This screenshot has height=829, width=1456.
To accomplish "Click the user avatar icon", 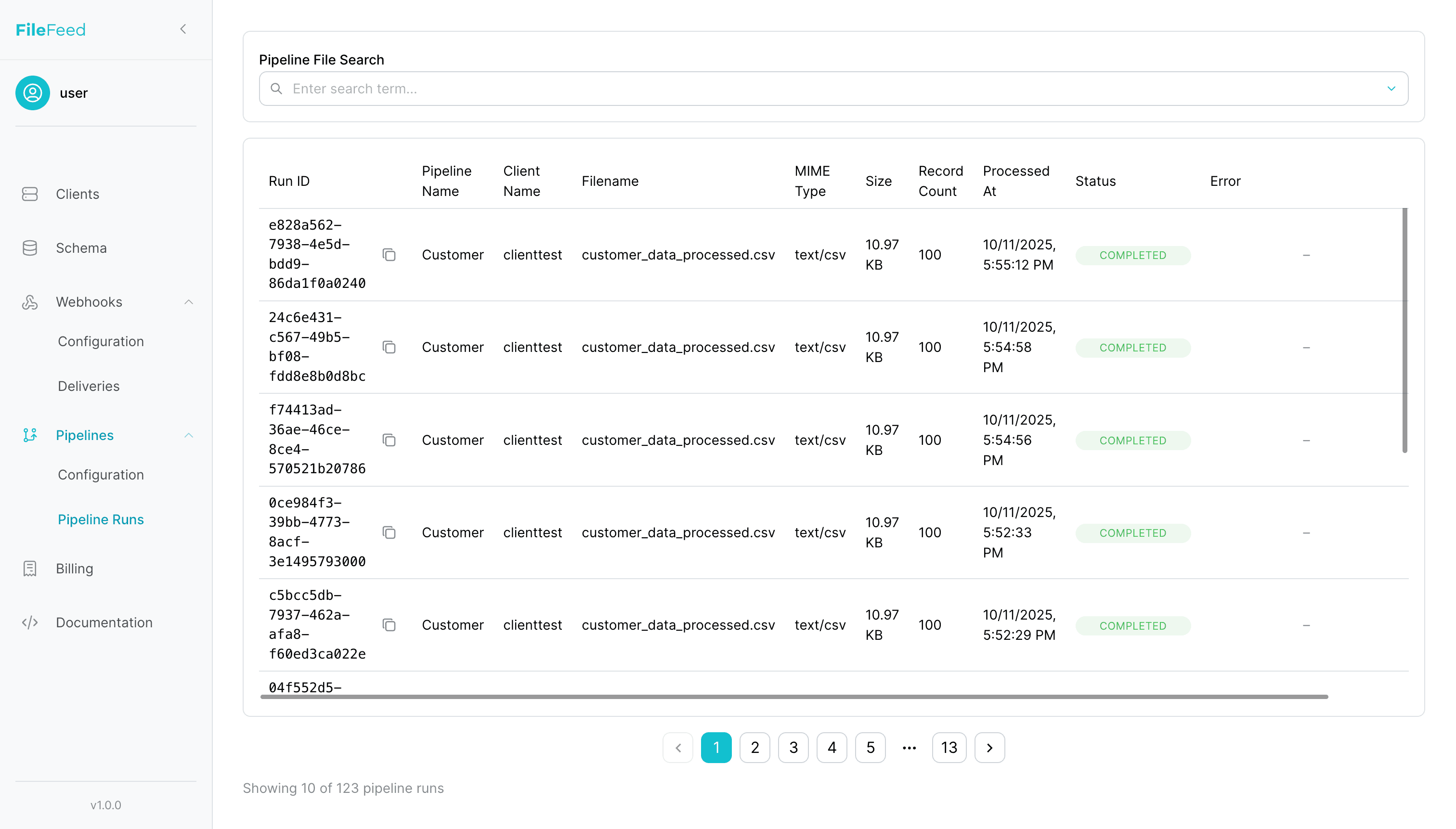I will pyautogui.click(x=32, y=92).
